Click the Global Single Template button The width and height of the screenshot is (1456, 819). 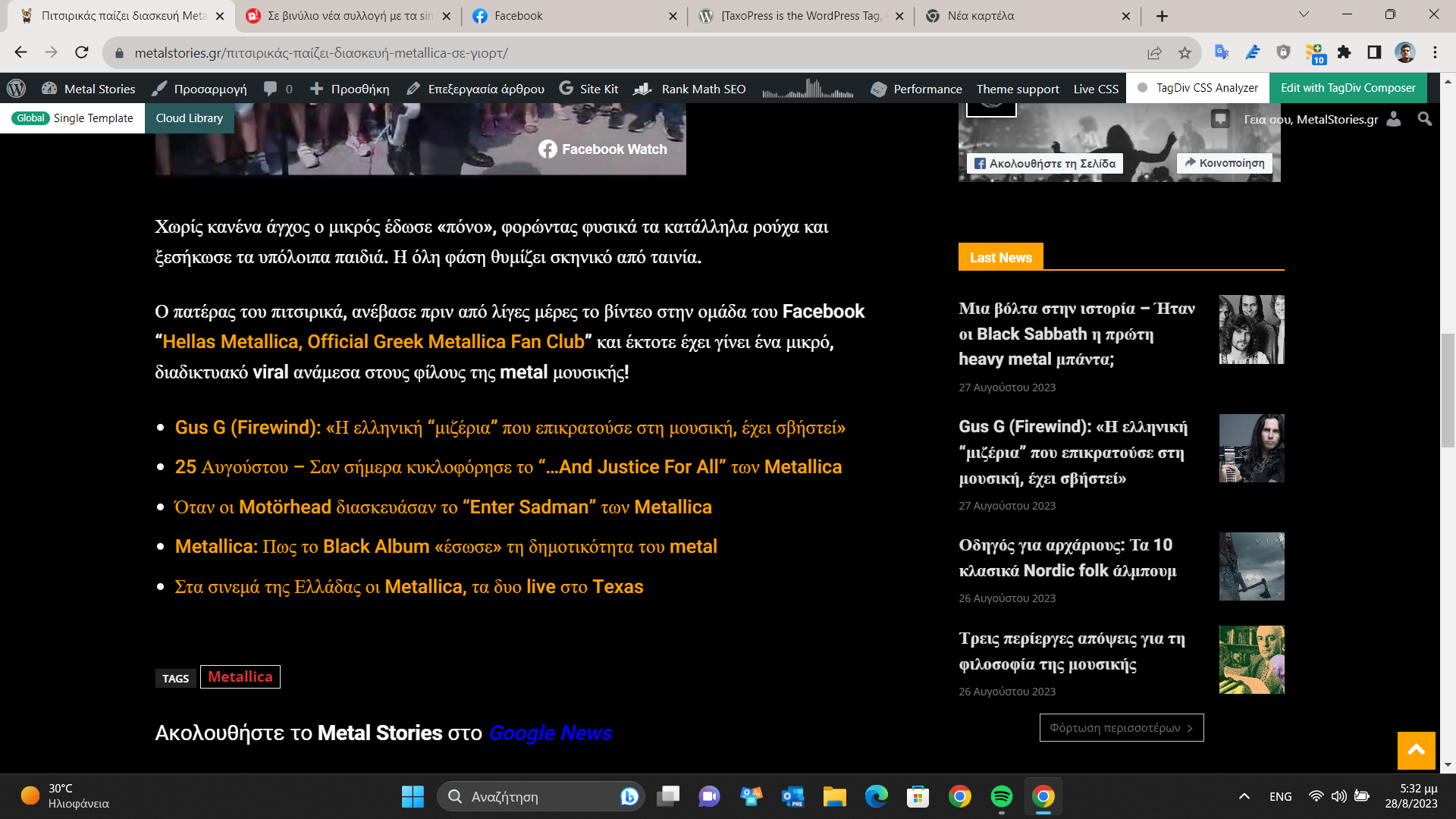click(73, 118)
